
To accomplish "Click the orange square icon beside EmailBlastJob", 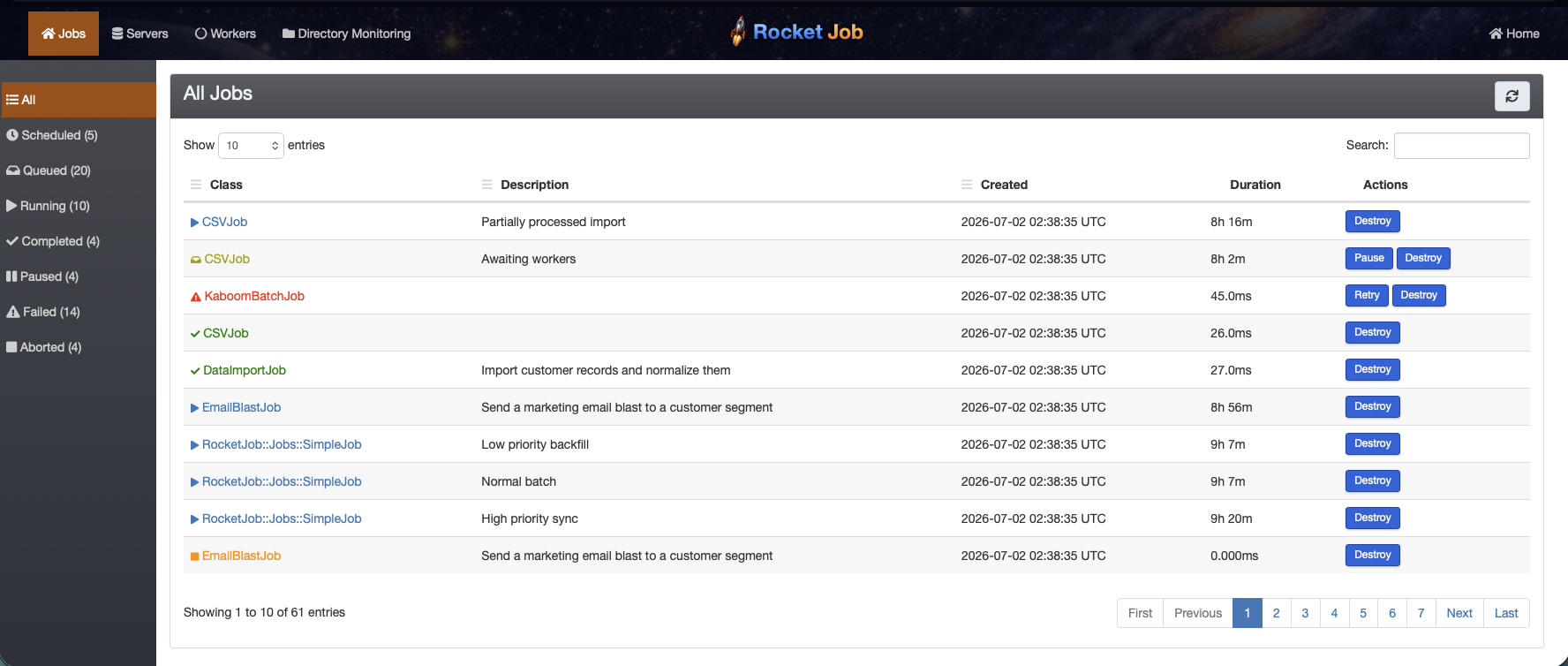I will tap(195, 556).
